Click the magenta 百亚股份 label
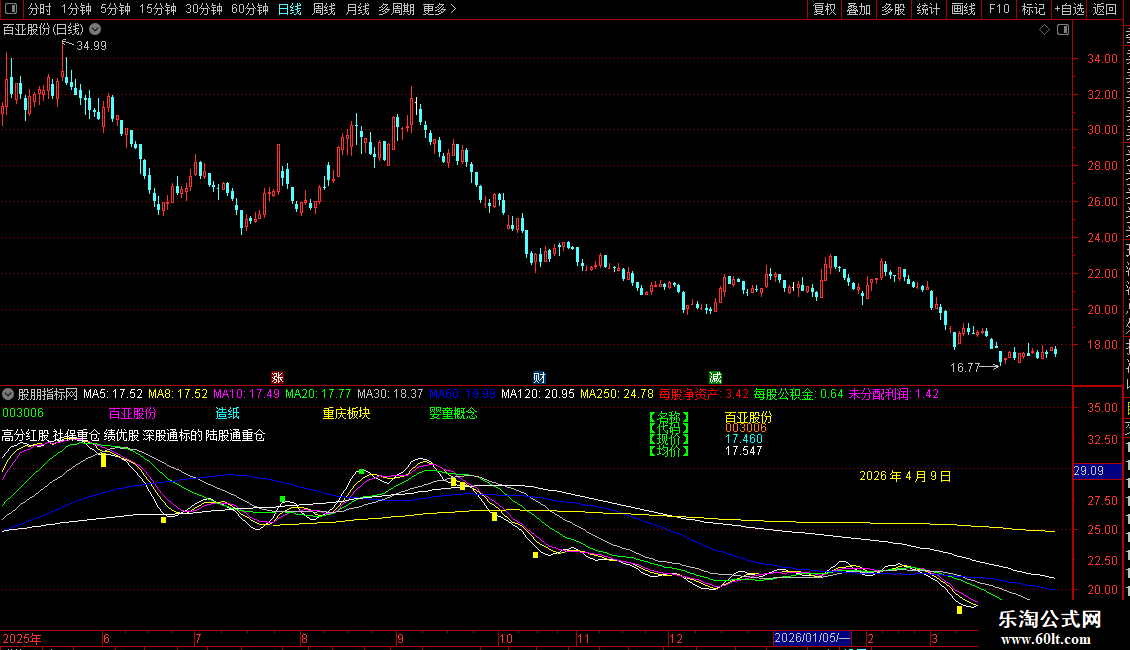The image size is (1130, 650). (x=133, y=413)
